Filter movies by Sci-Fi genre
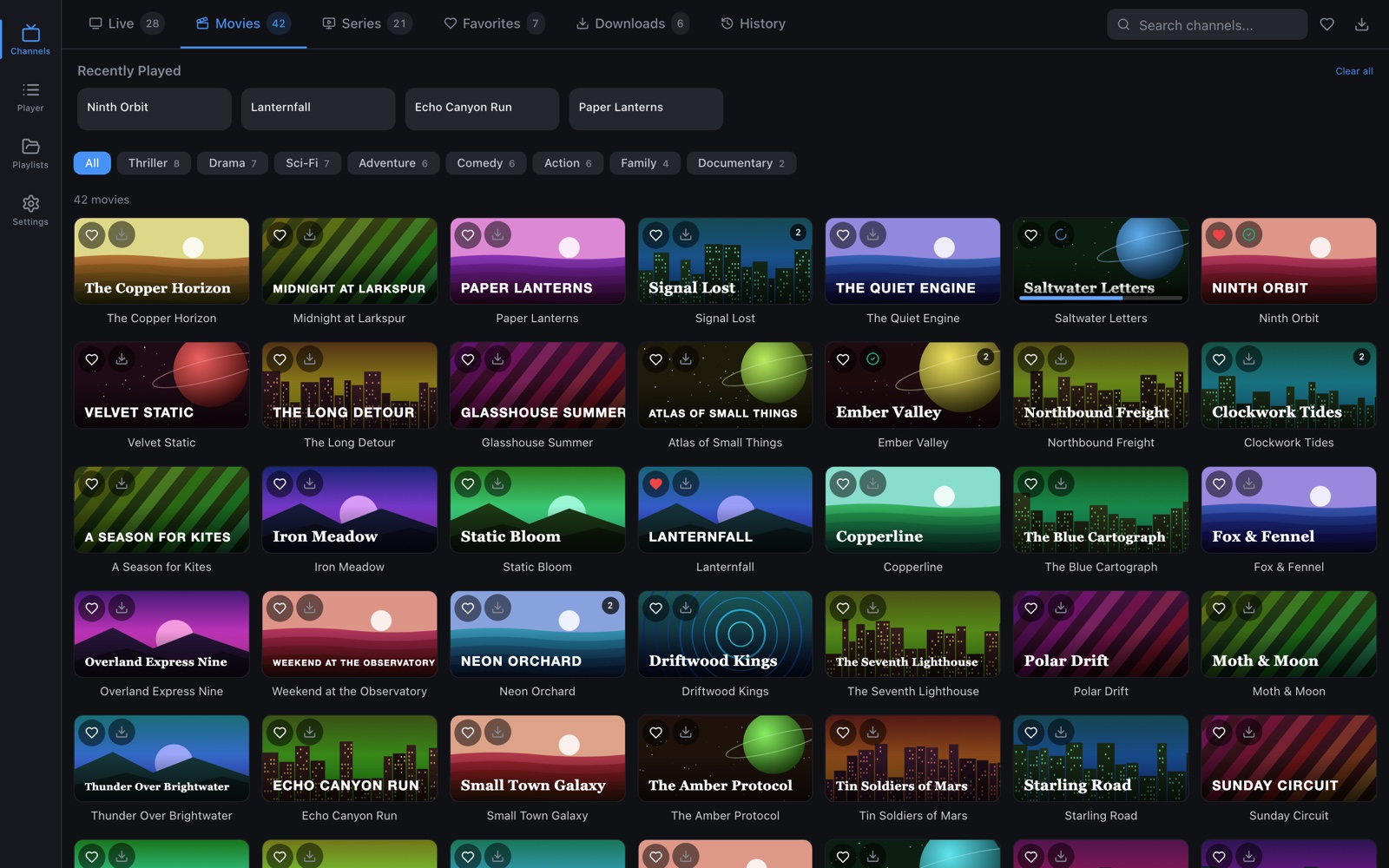This screenshot has height=868, width=1389. 307,163
